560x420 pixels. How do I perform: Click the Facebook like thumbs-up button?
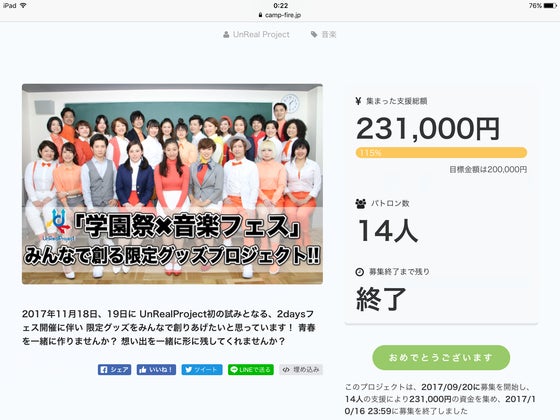[156, 370]
